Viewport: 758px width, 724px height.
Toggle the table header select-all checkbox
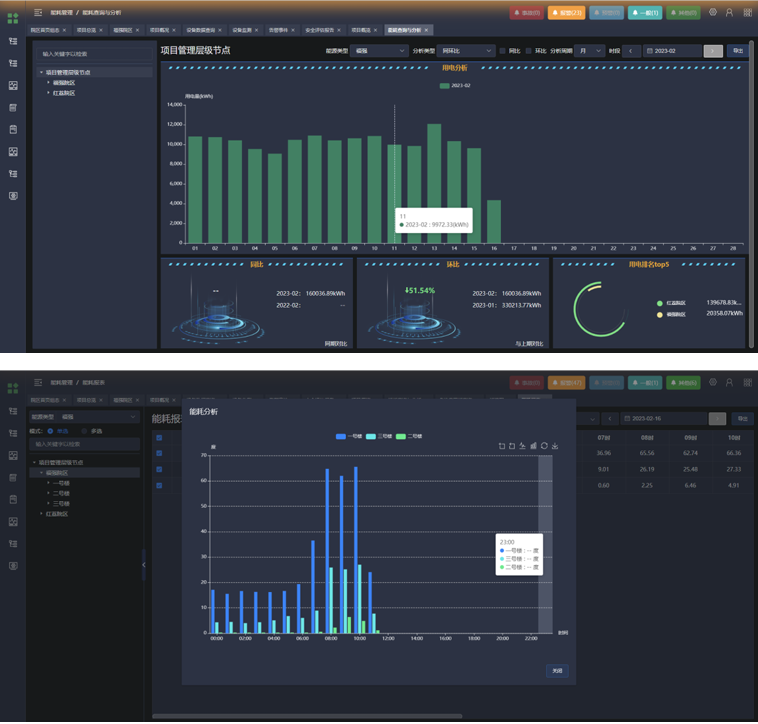(159, 438)
